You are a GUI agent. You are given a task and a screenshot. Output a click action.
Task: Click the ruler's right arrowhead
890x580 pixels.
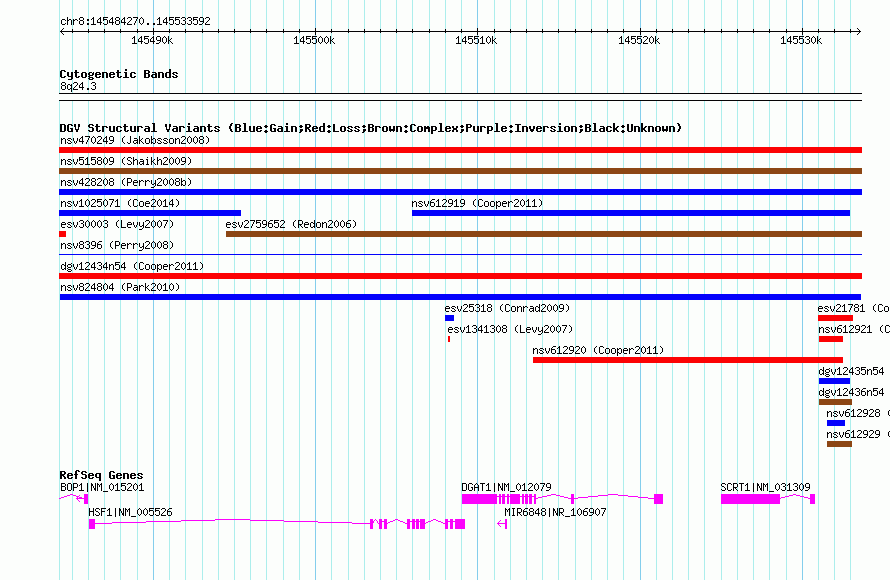tap(859, 31)
